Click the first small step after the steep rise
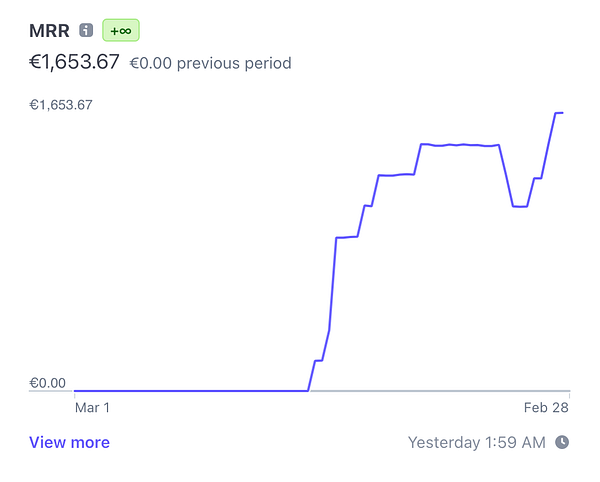 point(347,237)
